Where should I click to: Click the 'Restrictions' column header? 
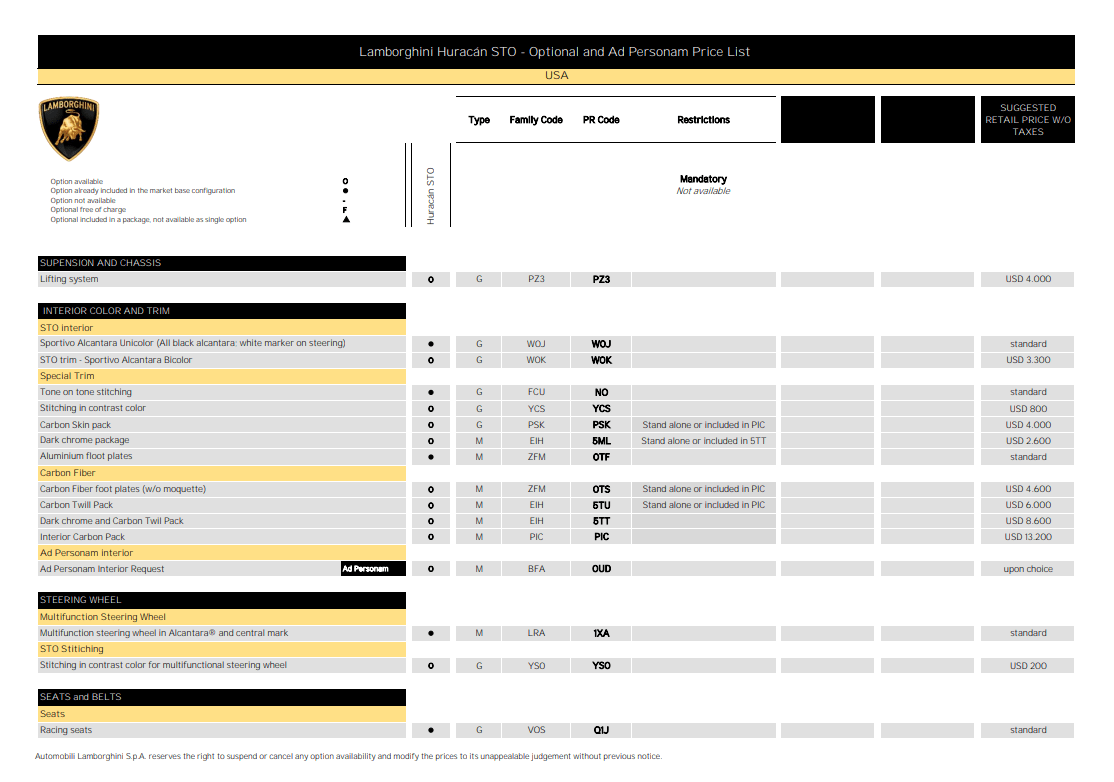point(703,120)
